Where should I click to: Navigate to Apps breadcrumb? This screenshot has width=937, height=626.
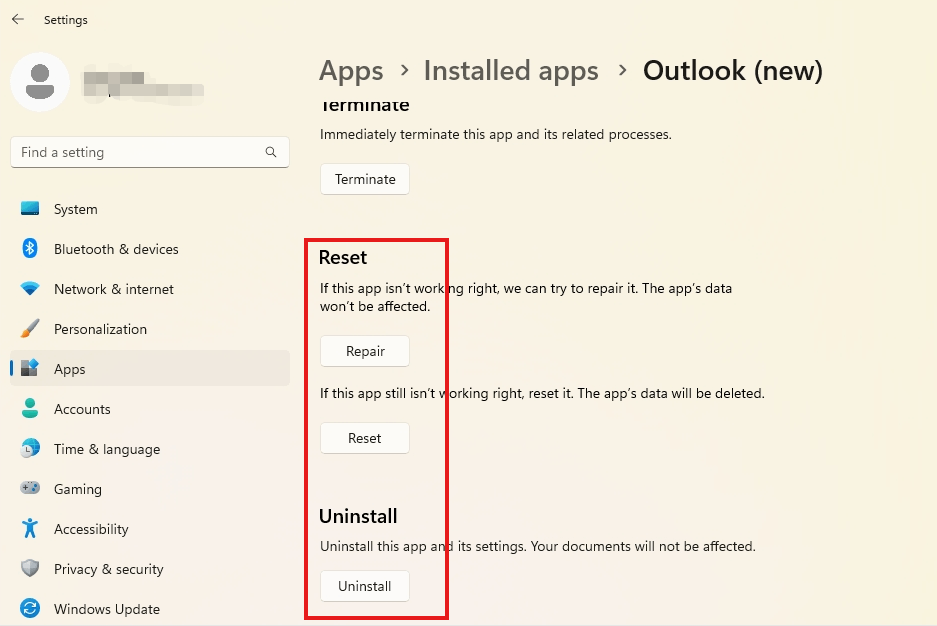(351, 70)
